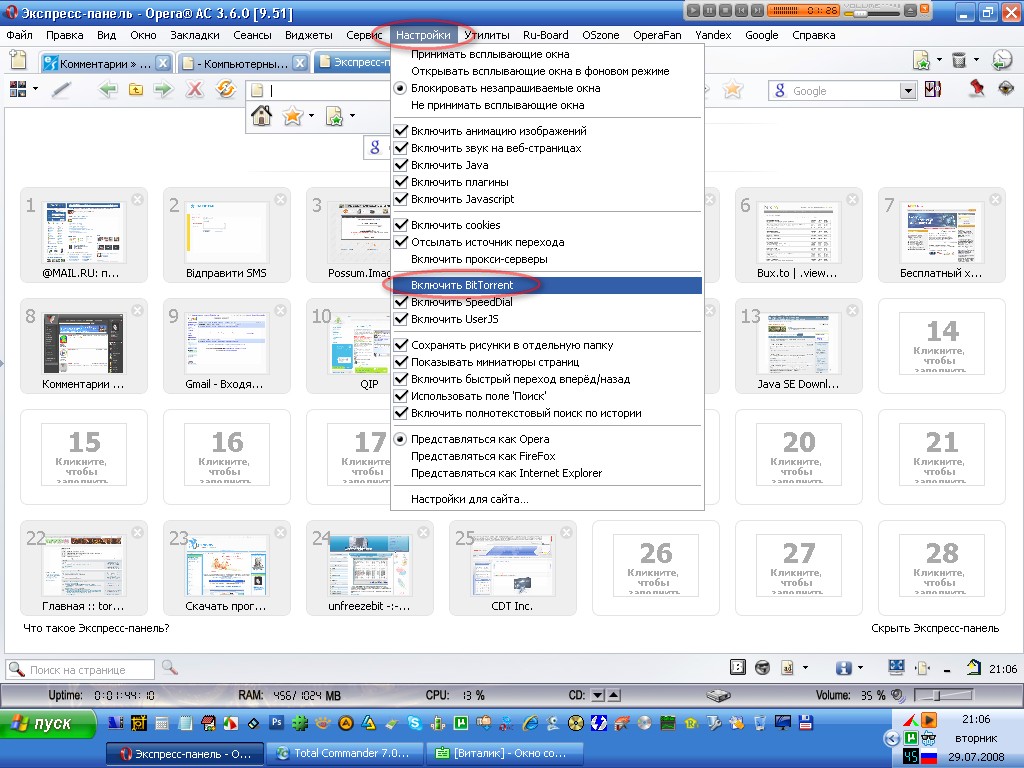
Task: Click the pale star right of the settings menu
Action: pyautogui.click(x=733, y=89)
